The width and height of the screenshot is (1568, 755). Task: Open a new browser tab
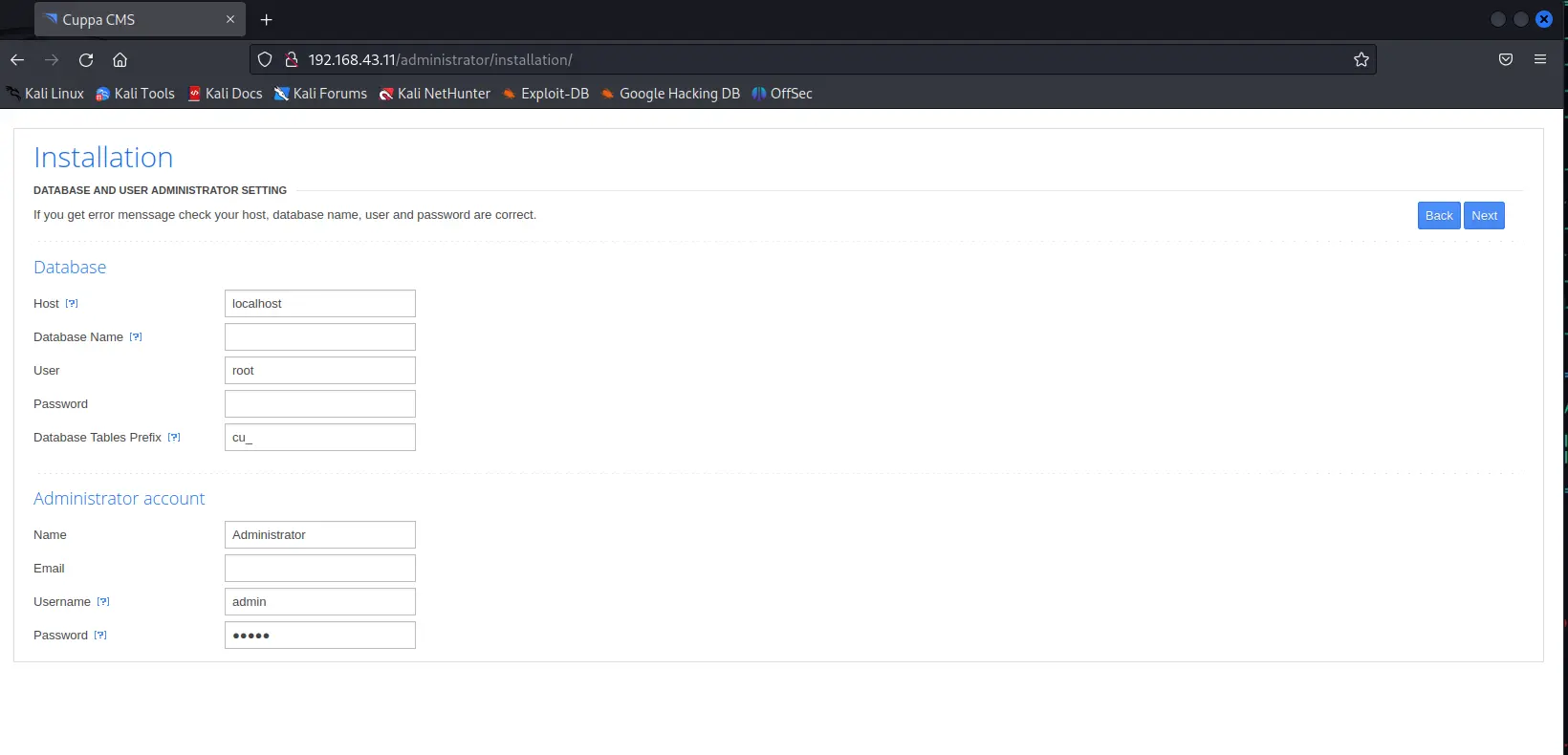(266, 20)
